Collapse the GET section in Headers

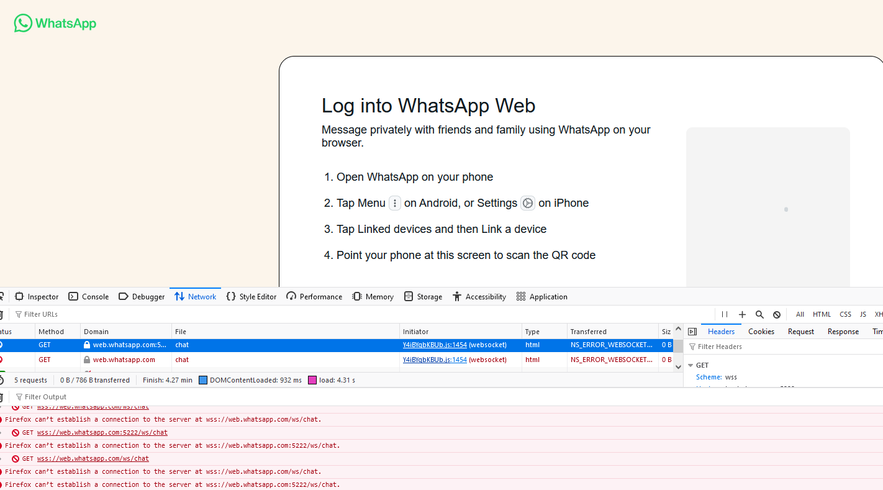[x=691, y=366]
